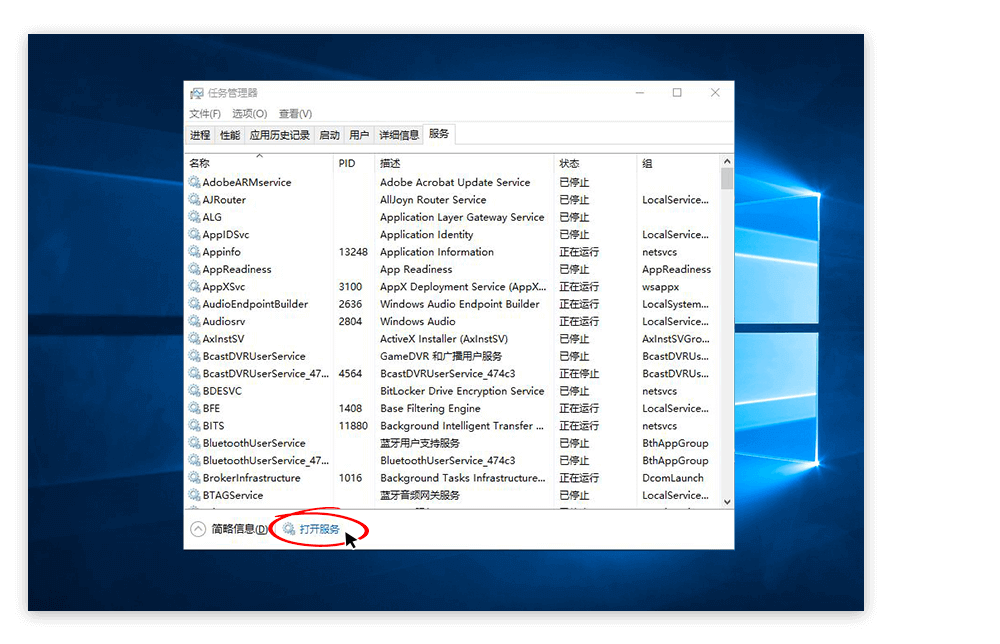The image size is (1000, 644).
Task: Open the 文件(F) menu
Action: point(204,113)
